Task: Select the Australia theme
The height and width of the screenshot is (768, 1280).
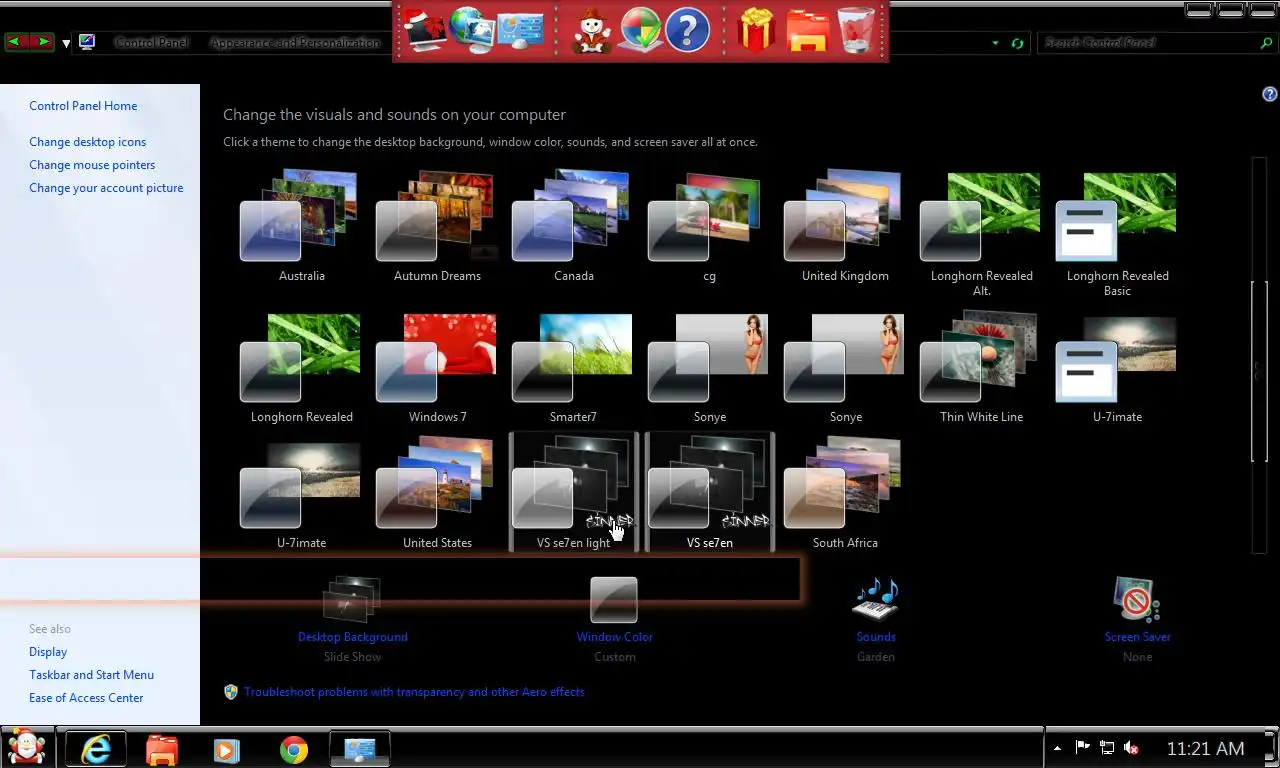Action: 301,226
